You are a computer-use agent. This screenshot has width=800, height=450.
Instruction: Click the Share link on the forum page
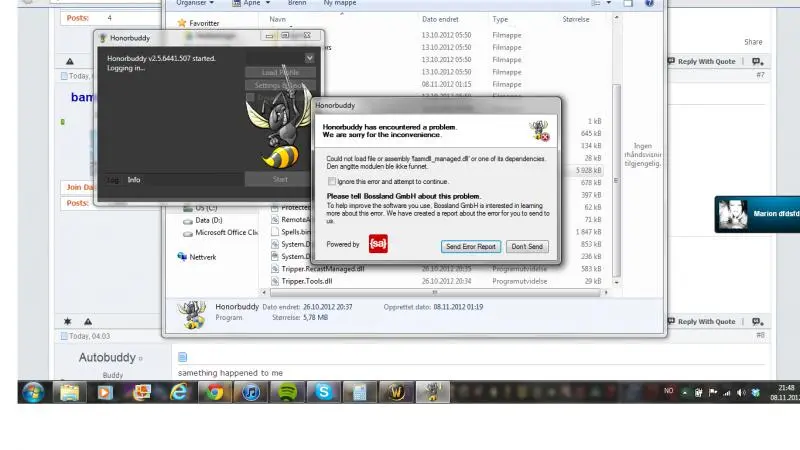tap(753, 42)
